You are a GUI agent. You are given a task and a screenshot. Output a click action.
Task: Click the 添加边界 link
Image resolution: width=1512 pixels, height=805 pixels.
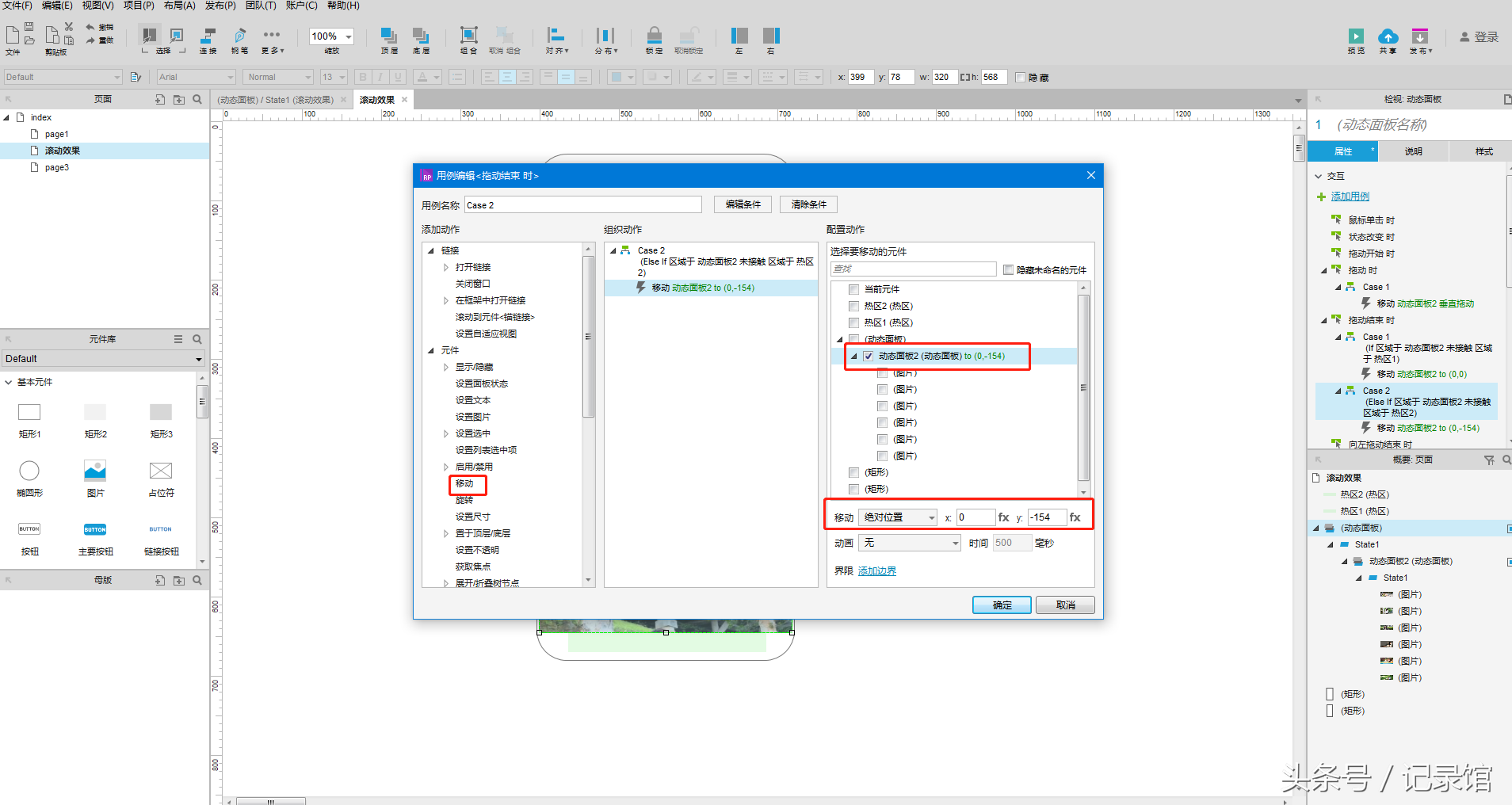pos(877,570)
